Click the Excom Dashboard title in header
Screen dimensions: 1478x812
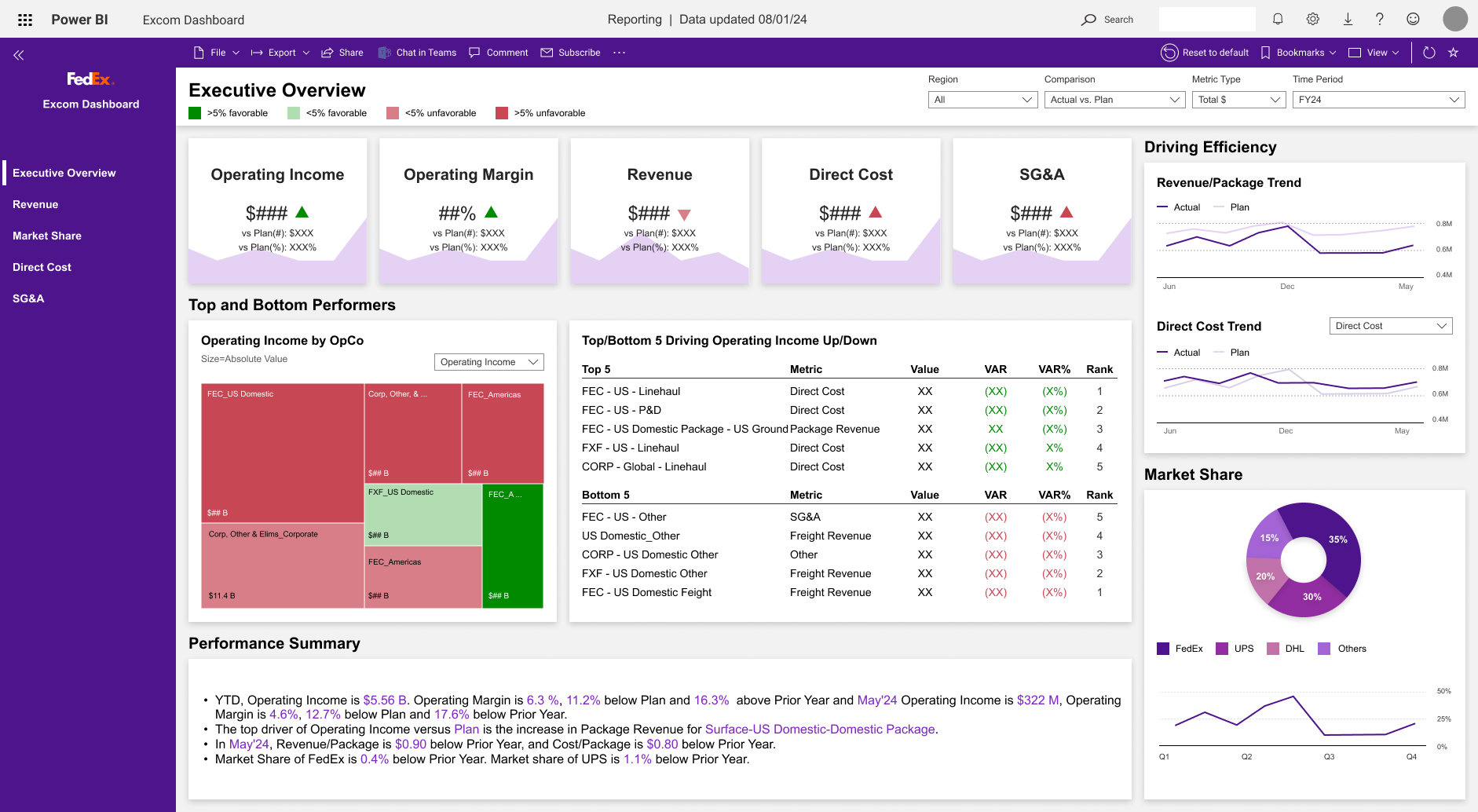click(193, 20)
